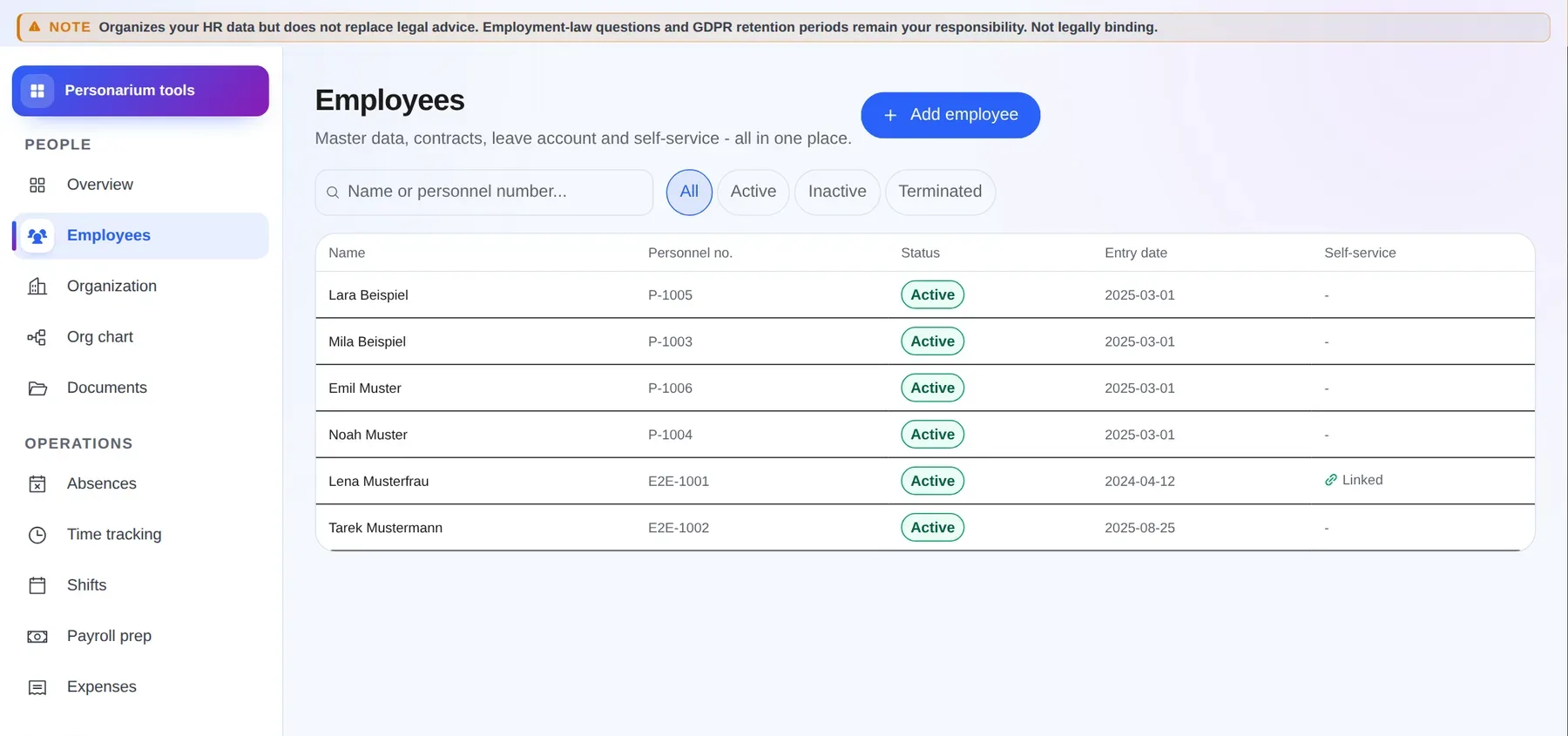Image resolution: width=1568 pixels, height=736 pixels.
Task: Click the Payroll prep banknote icon
Action: click(x=37, y=637)
